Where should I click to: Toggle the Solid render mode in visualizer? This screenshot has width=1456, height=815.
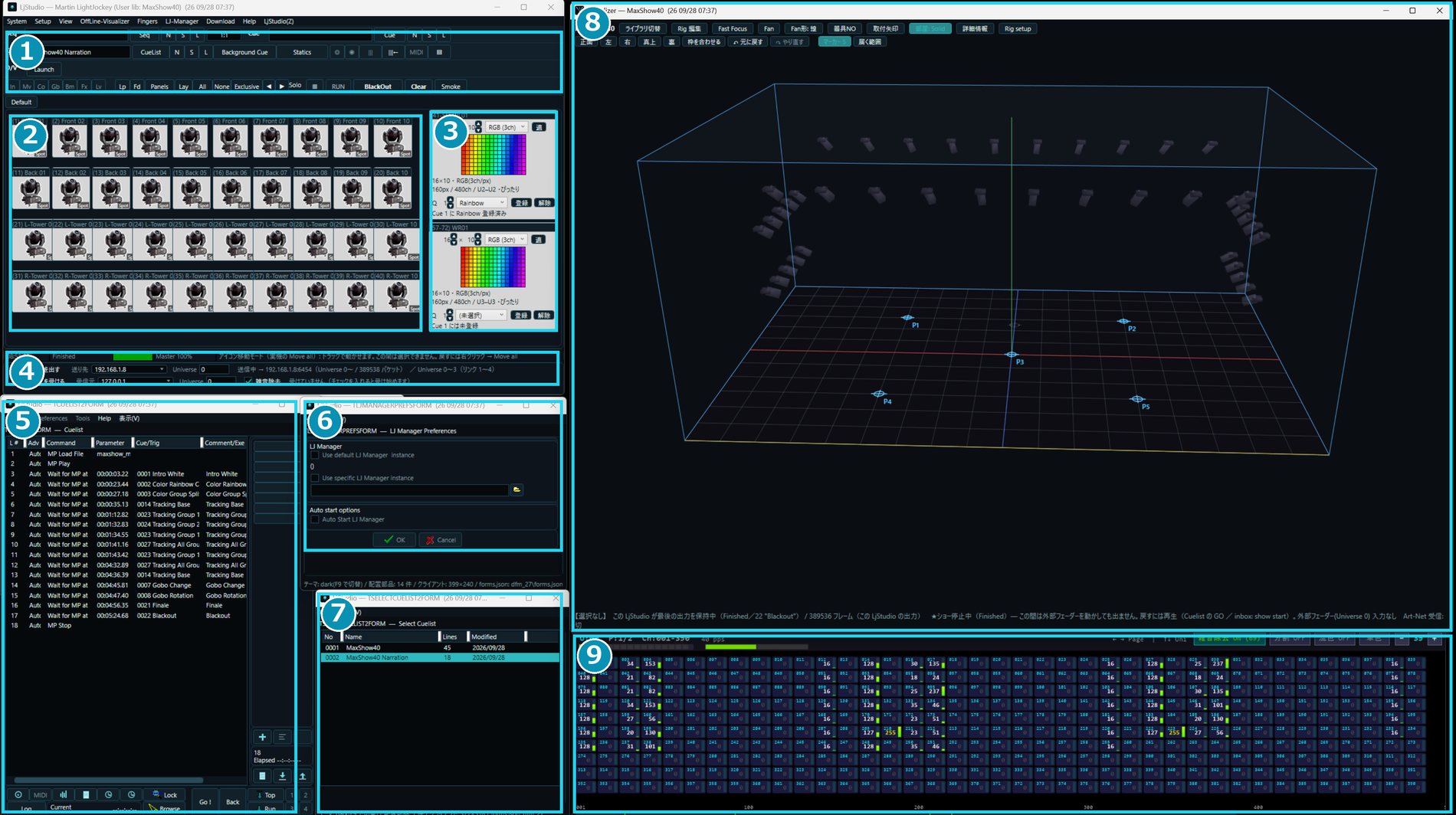(x=930, y=28)
